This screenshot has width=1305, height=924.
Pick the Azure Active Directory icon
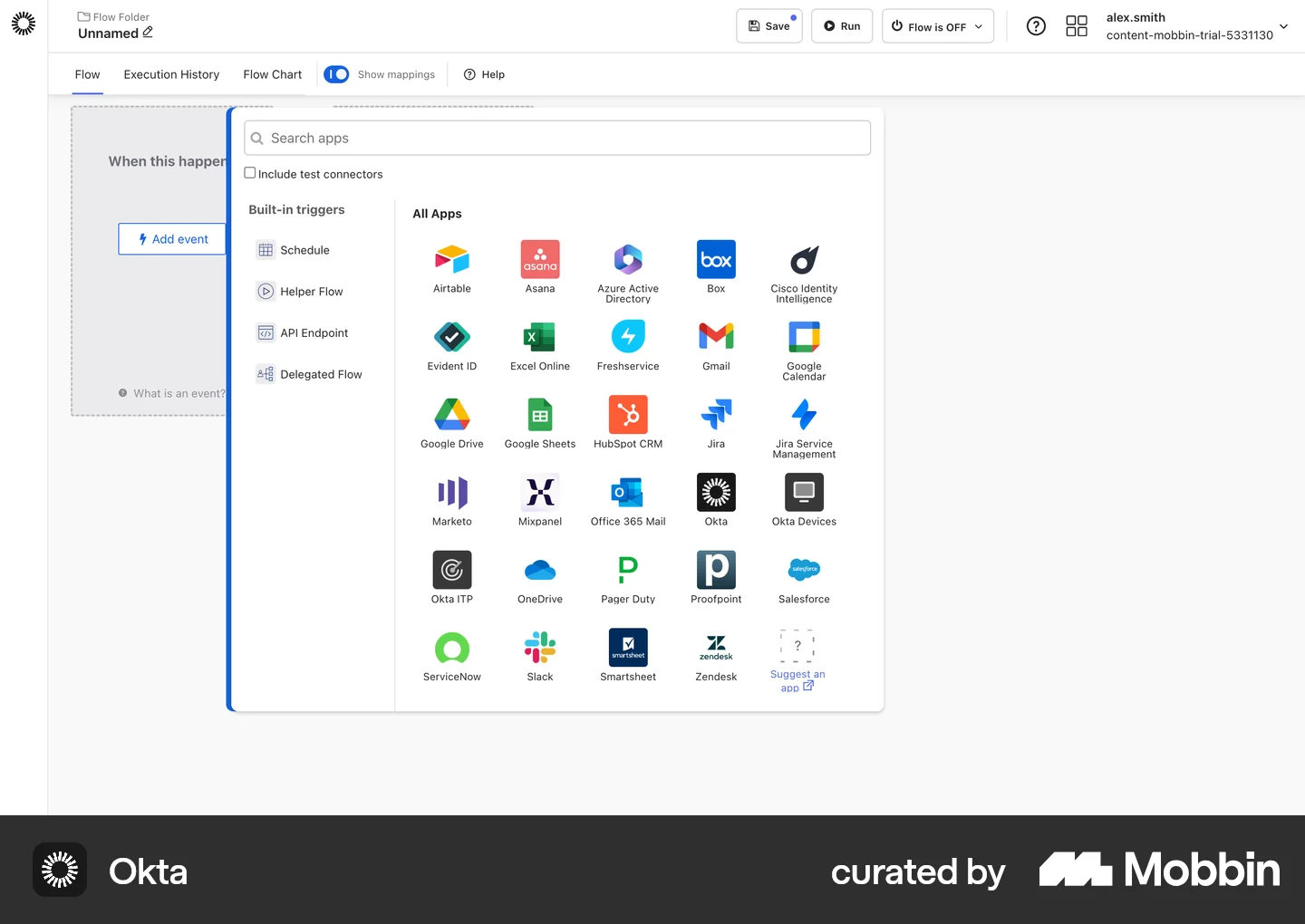point(628,260)
